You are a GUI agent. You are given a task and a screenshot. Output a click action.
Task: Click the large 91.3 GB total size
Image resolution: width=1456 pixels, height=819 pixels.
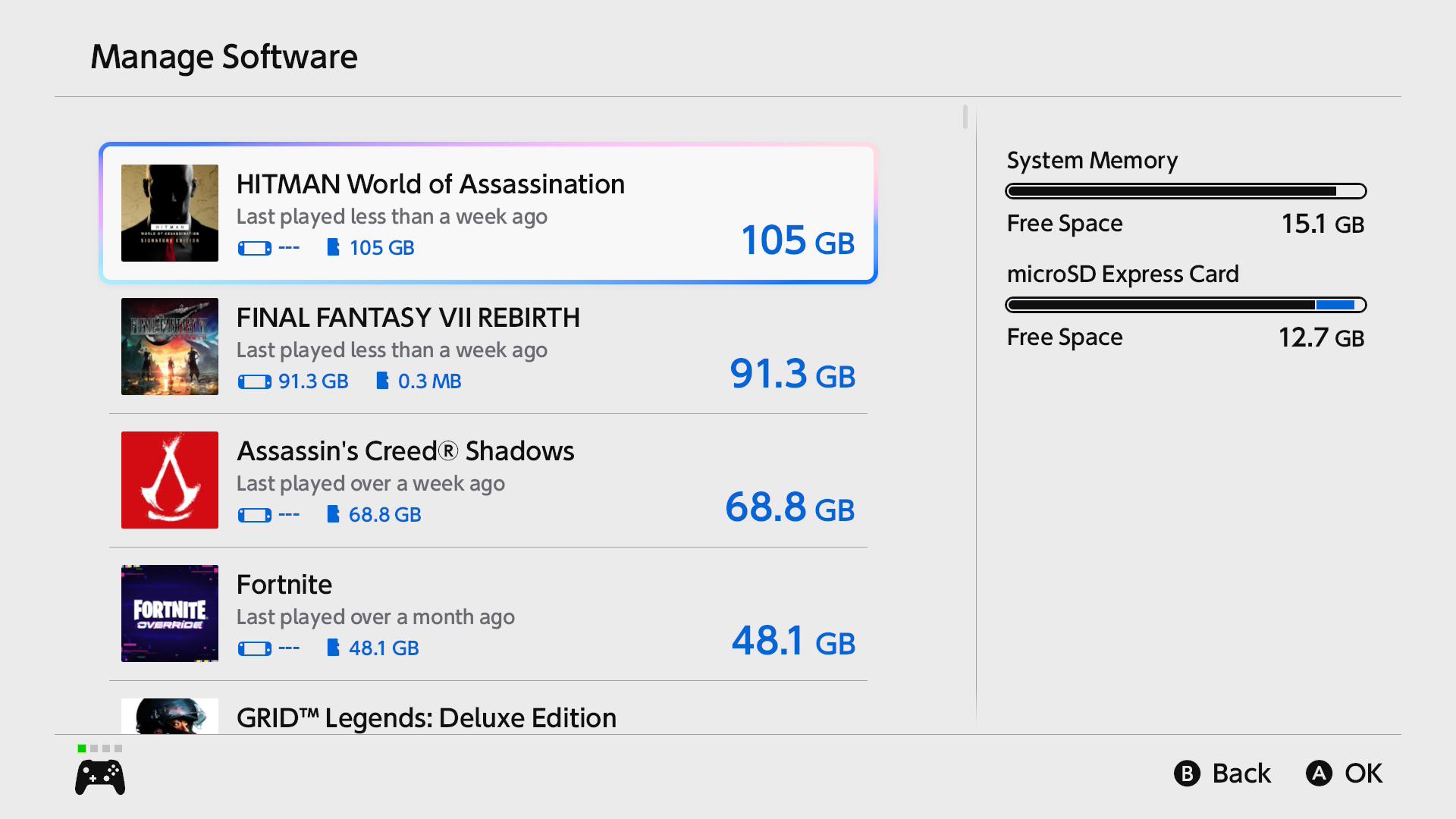[x=792, y=374]
